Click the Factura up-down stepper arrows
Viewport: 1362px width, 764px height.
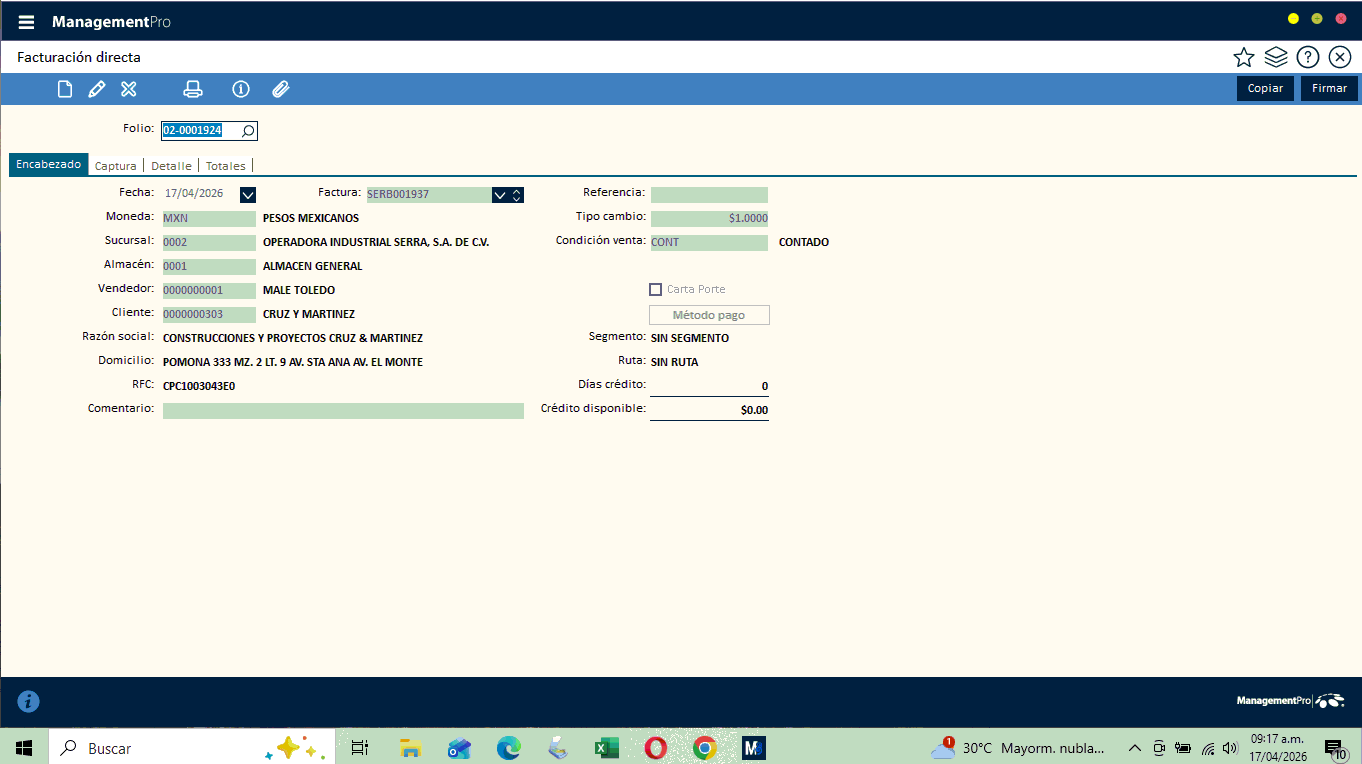coord(516,195)
